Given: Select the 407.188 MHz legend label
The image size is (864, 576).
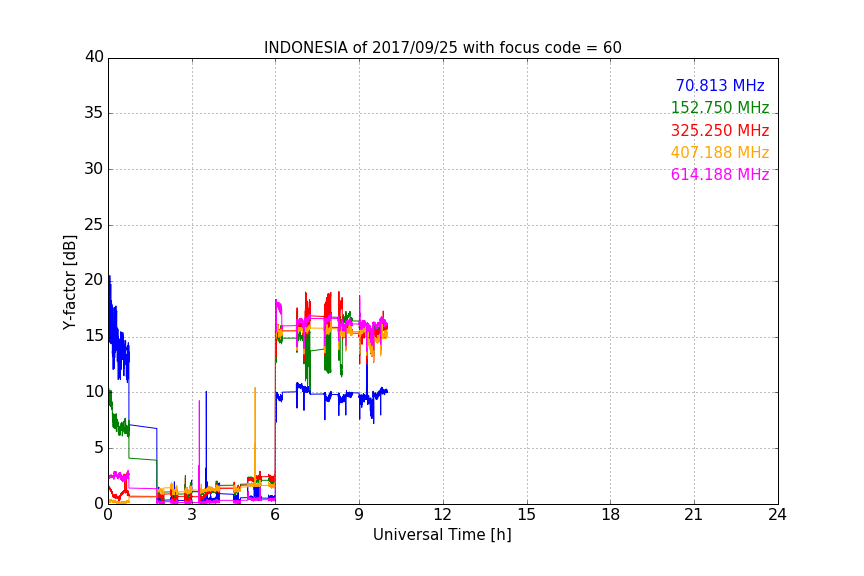Looking at the screenshot, I should click(x=720, y=152).
